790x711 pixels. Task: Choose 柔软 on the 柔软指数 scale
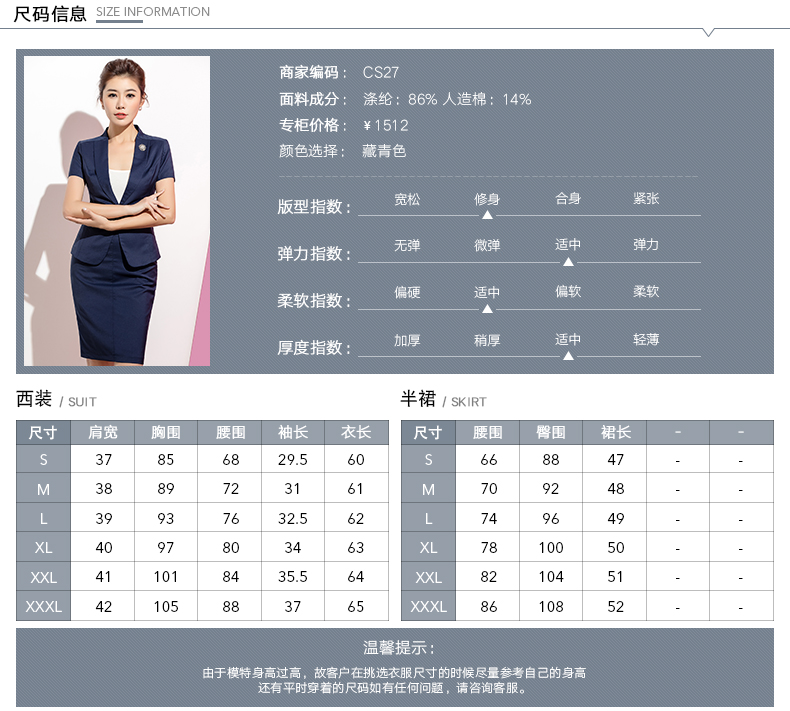(646, 292)
